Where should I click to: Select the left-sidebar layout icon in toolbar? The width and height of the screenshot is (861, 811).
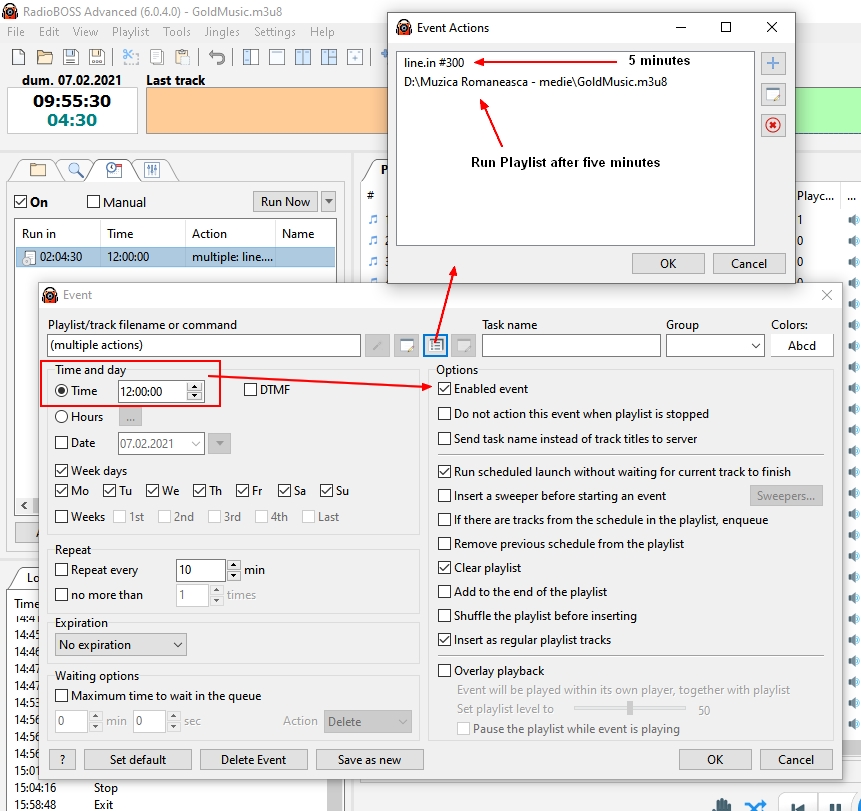point(250,57)
